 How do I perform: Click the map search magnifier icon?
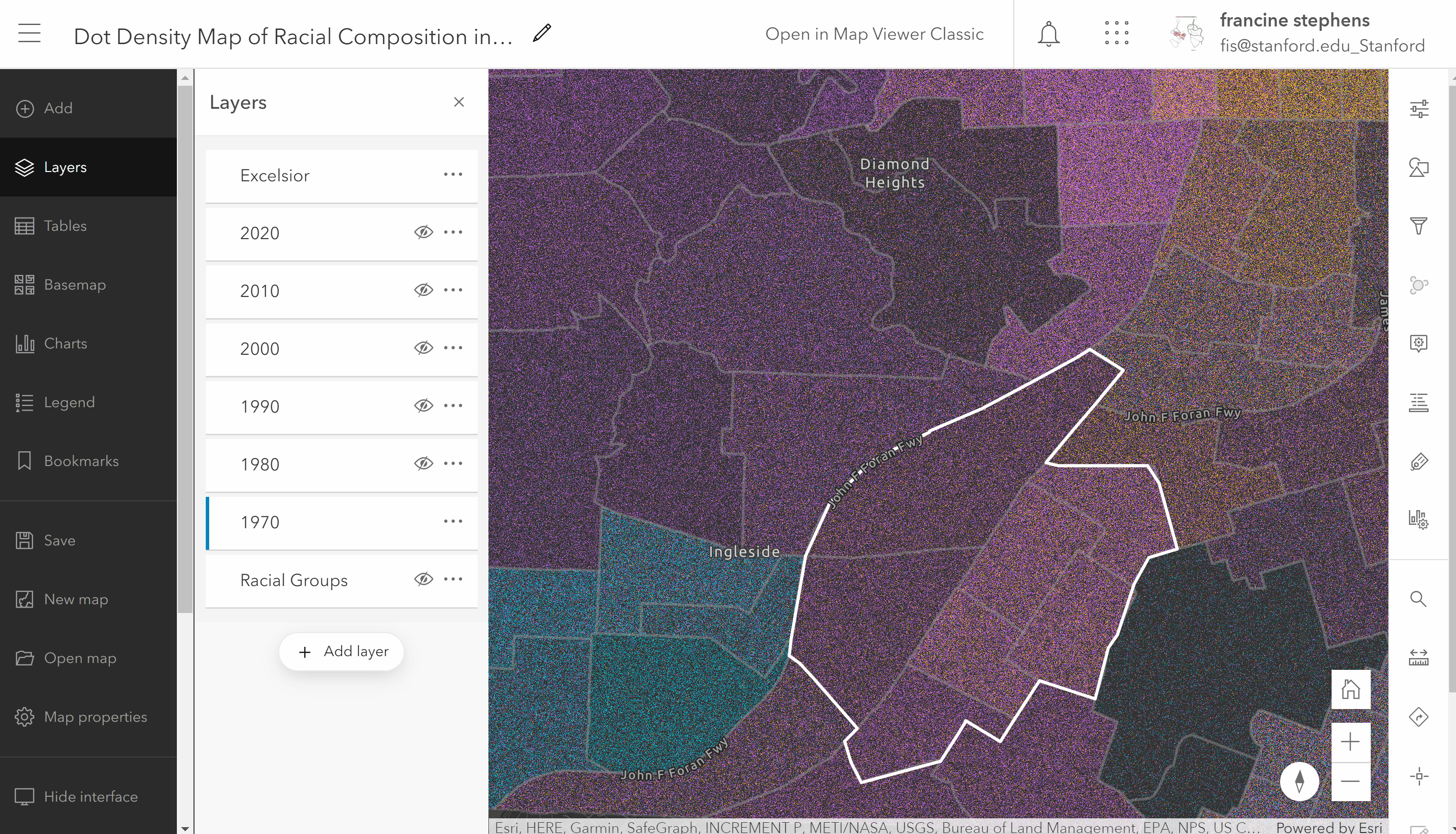coord(1418,599)
